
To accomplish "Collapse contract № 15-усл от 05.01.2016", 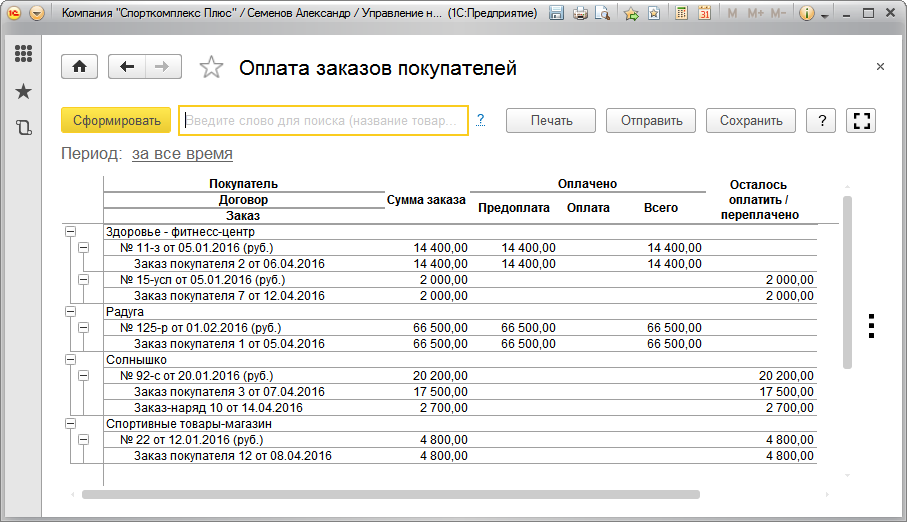I will pyautogui.click(x=84, y=280).
